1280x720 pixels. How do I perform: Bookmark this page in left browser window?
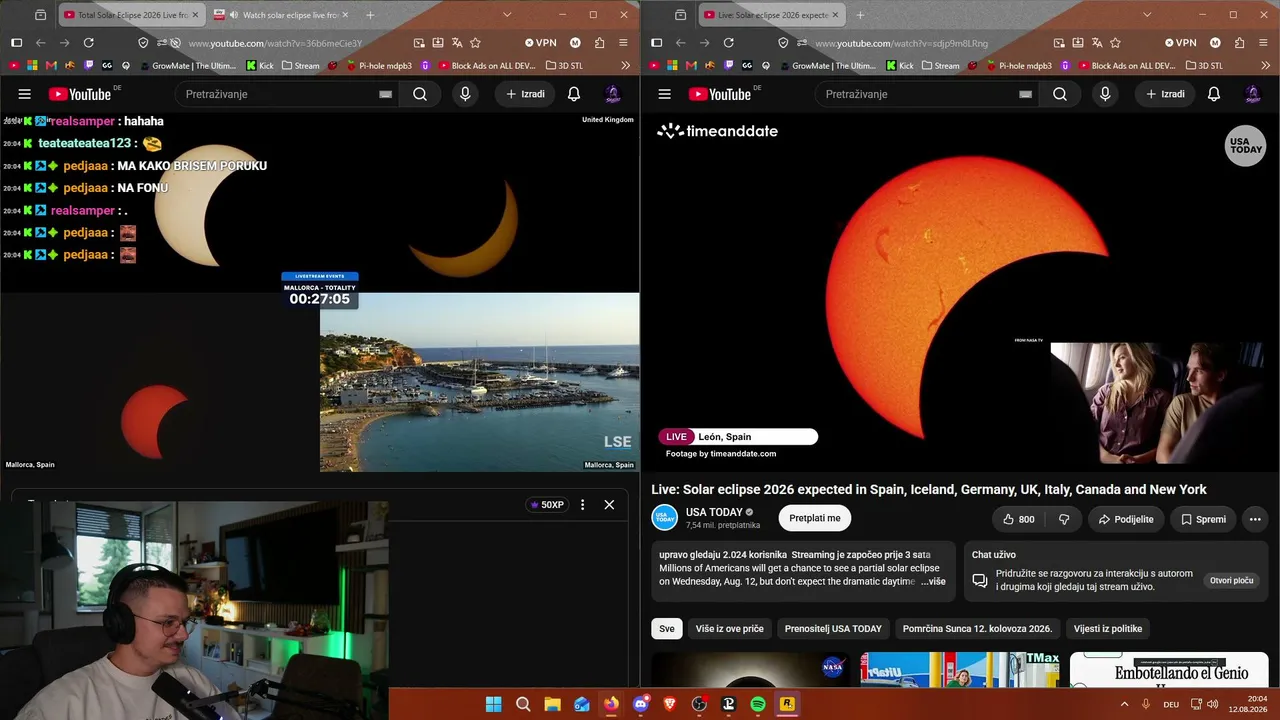click(476, 43)
